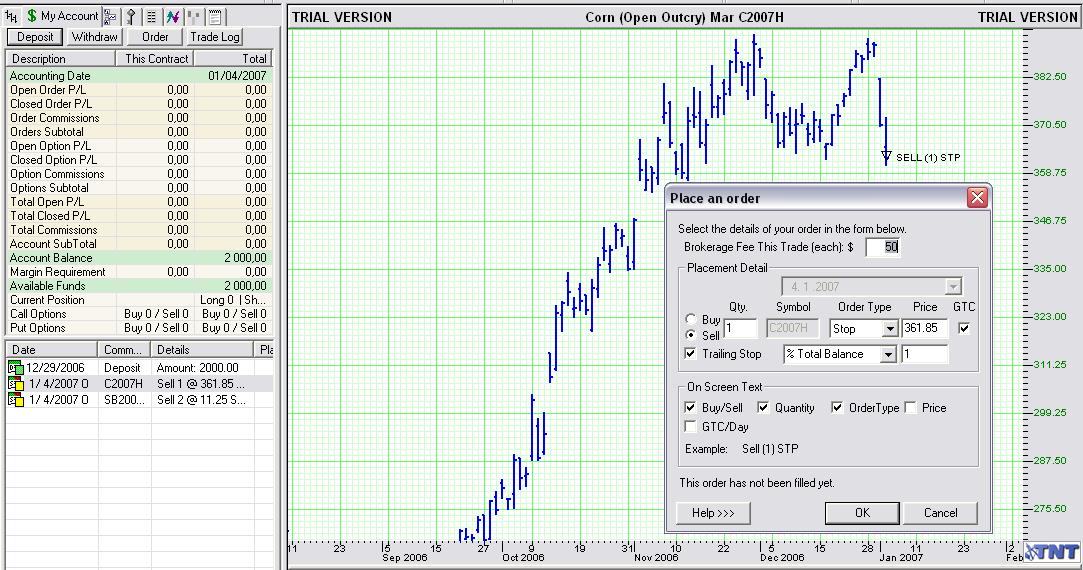Toggle OrderType on-screen text checkbox

[837, 407]
